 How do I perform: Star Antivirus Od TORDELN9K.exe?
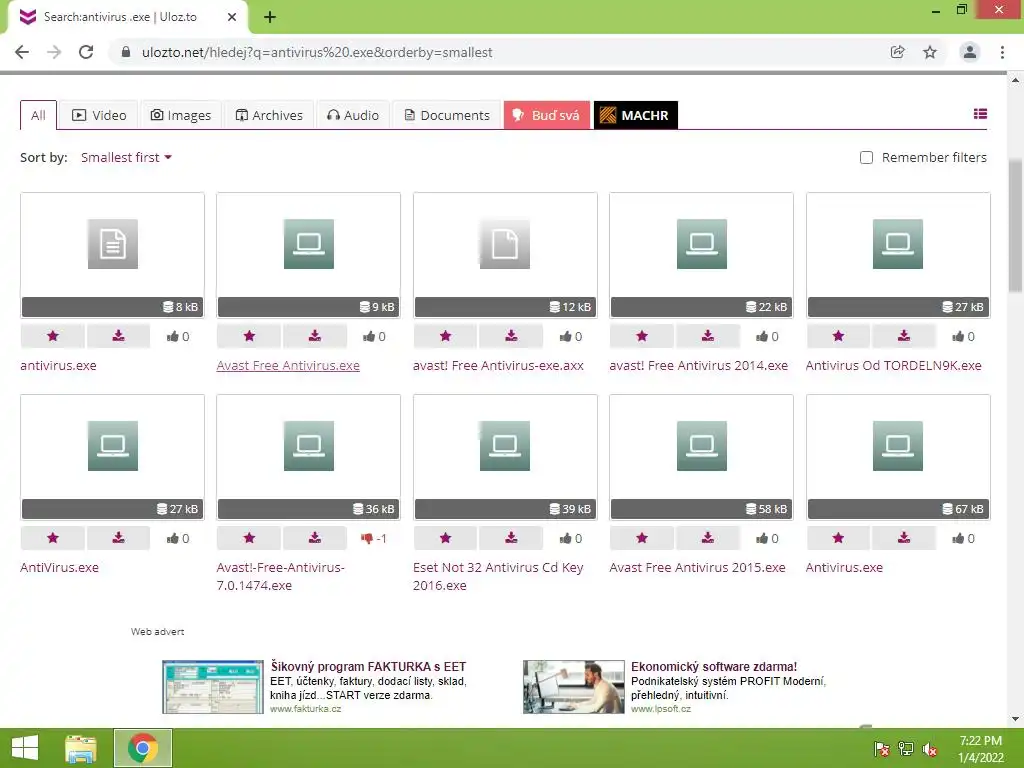839,336
